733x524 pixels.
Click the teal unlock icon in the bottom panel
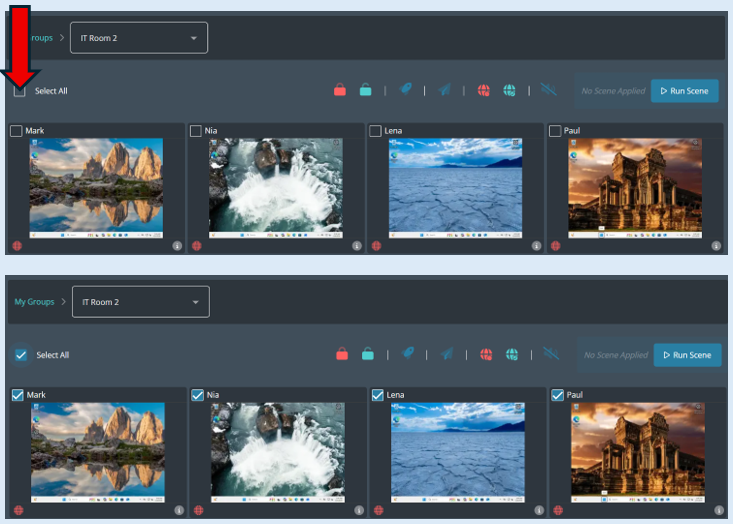pyautogui.click(x=368, y=355)
